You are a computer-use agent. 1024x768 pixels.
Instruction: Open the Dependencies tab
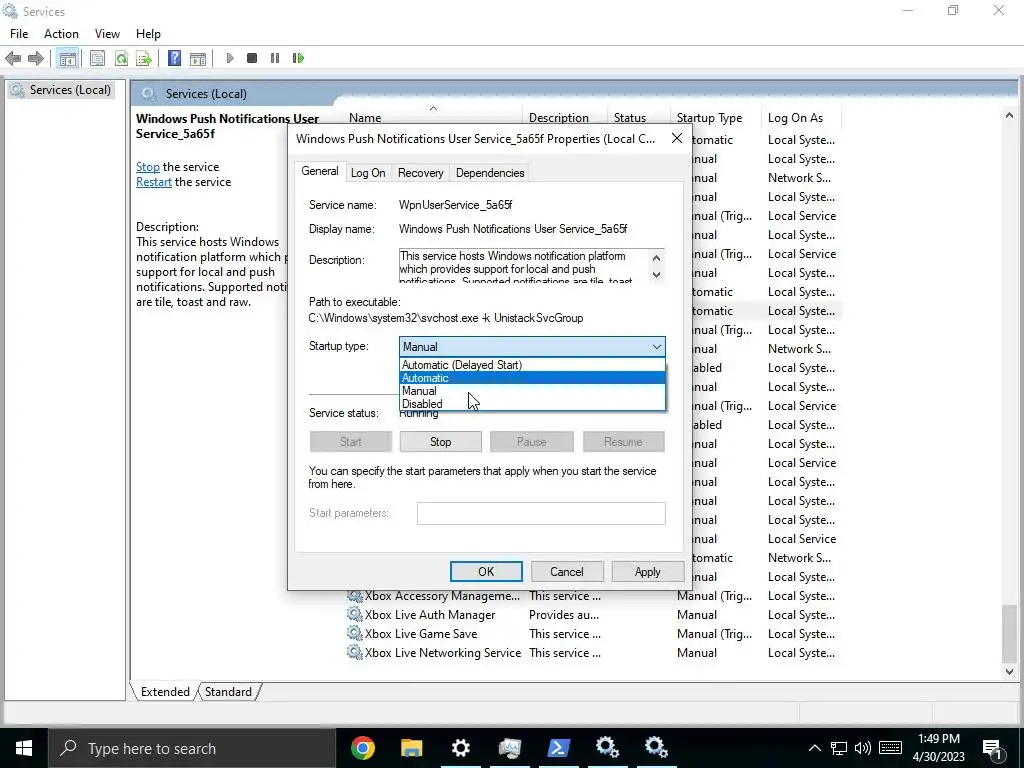point(490,173)
